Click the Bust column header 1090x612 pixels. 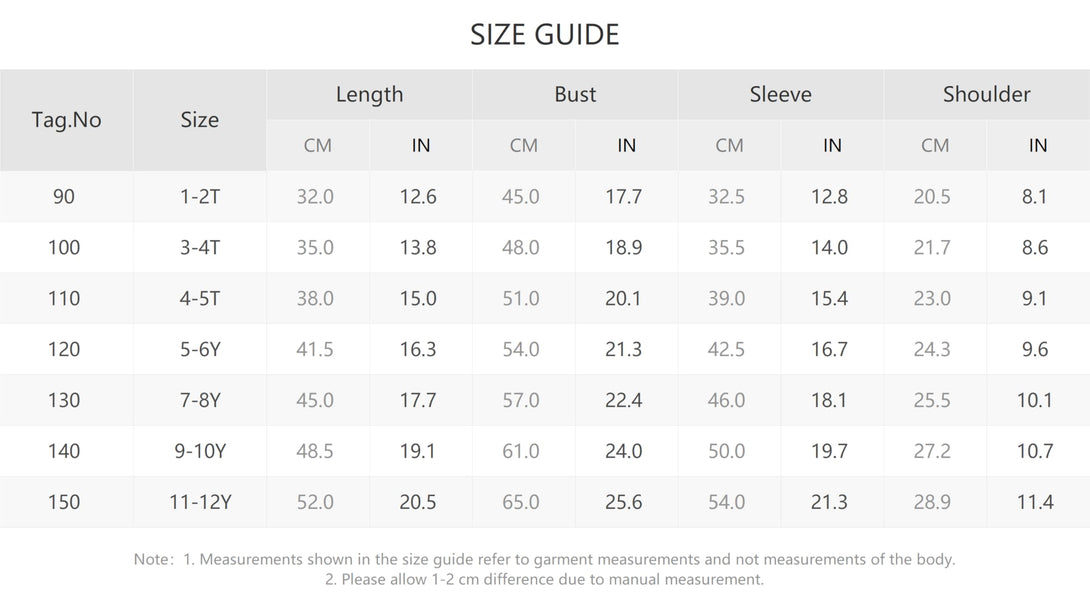coord(575,94)
